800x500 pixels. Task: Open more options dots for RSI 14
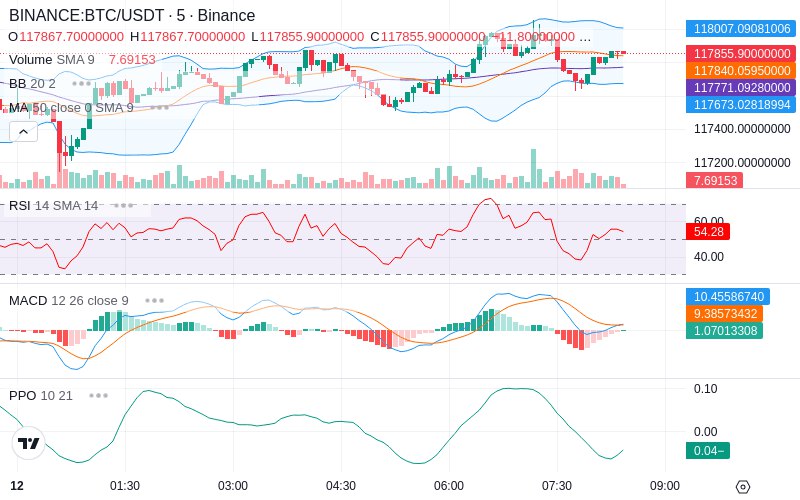[x=123, y=206]
